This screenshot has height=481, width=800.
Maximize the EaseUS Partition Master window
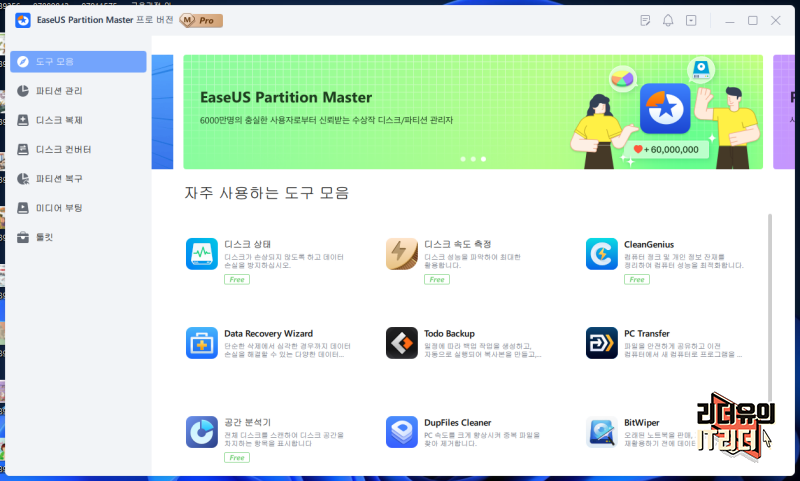click(x=753, y=20)
